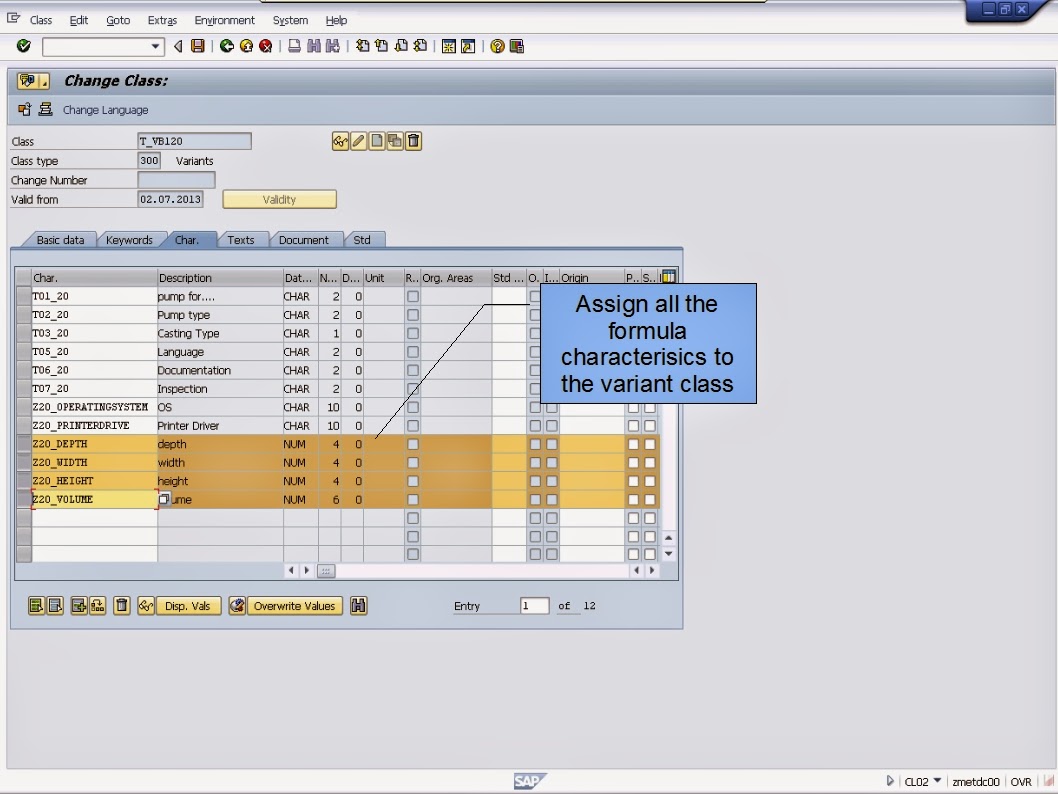Click the Print icon in toolbar
Viewport: 1058px width, 794px height.
[294, 46]
